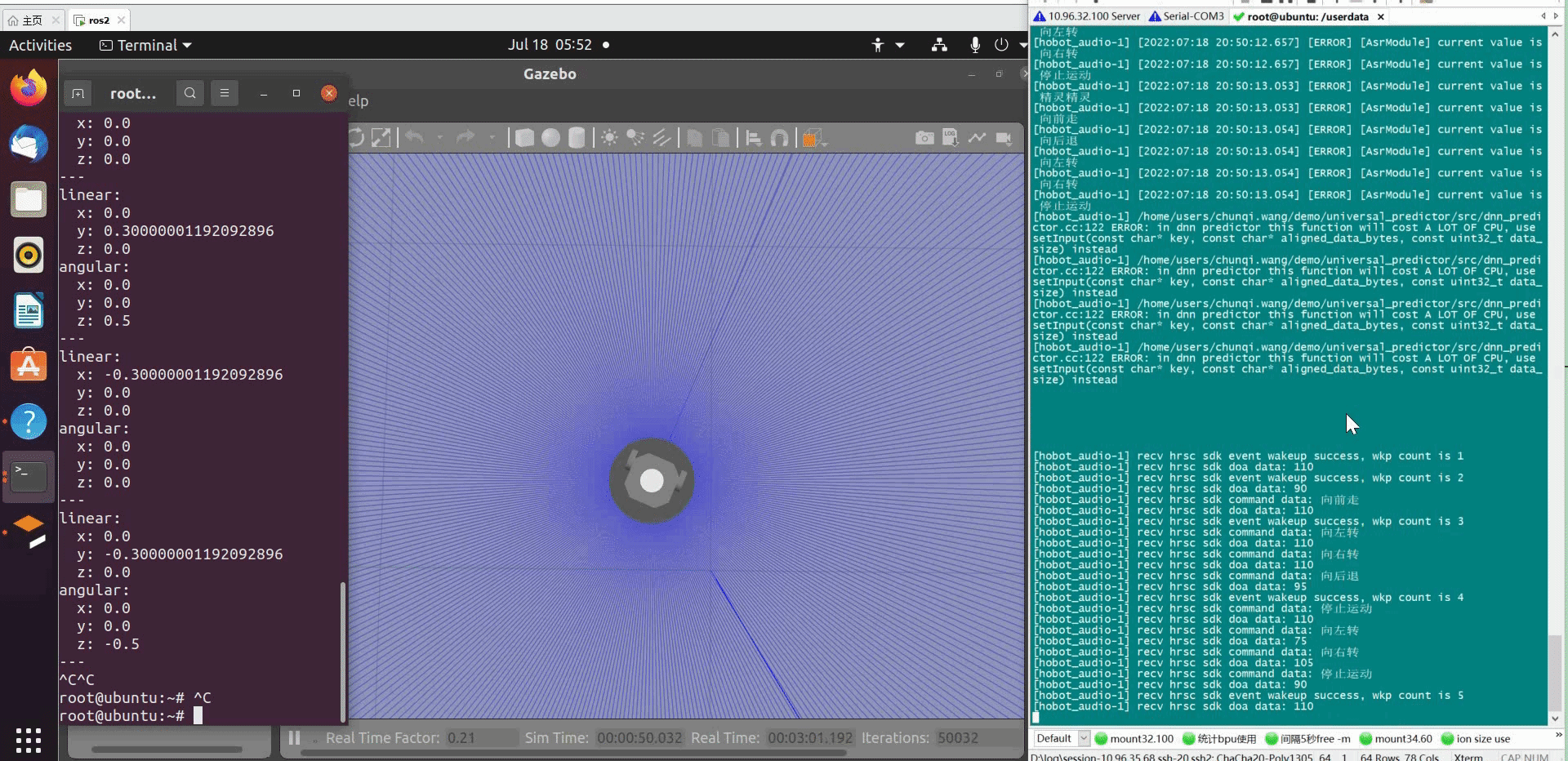
Task: Click the search button in terminal header
Action: (189, 93)
